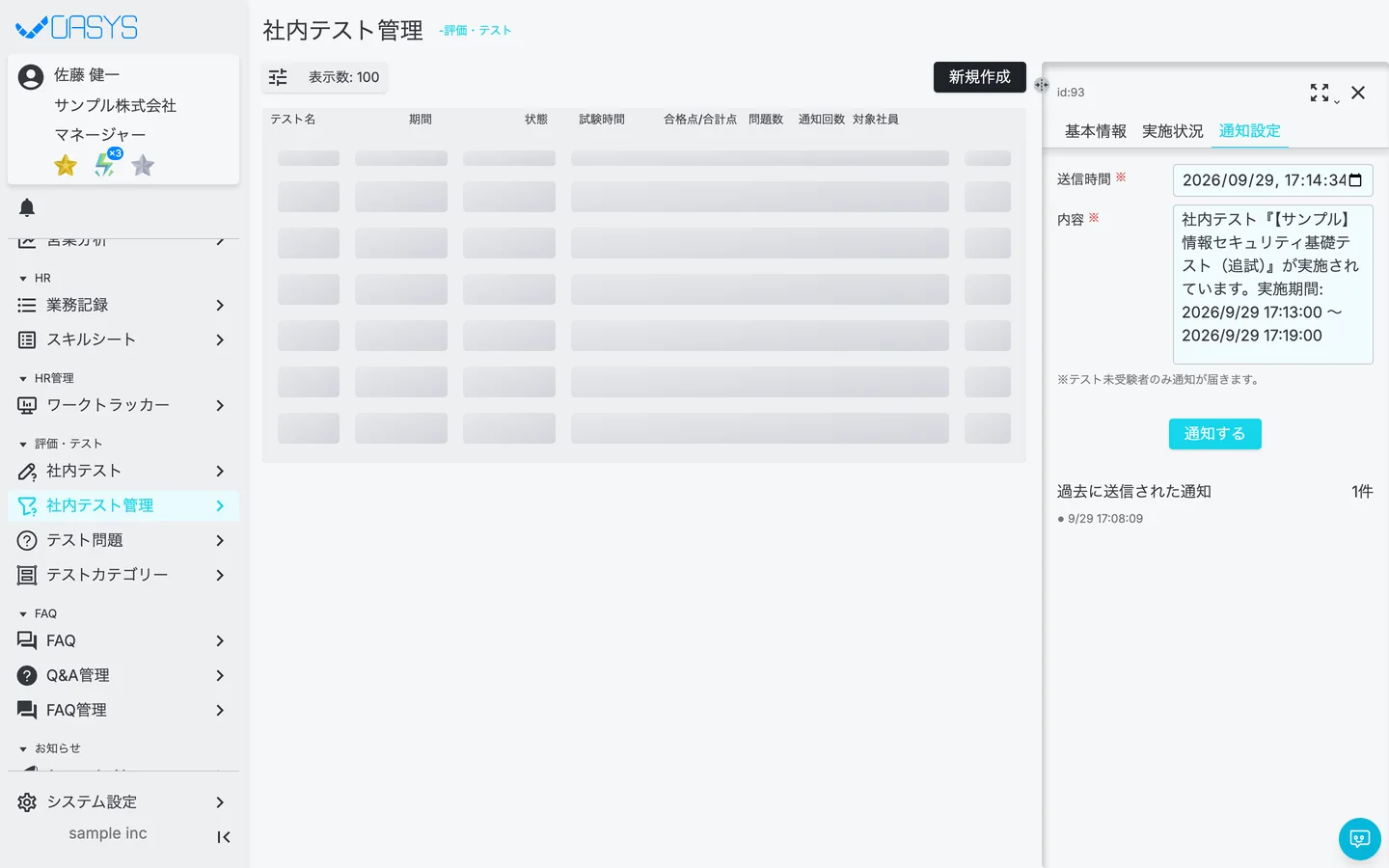Viewport: 1389px width, 868px height.
Task: Click the システム設定 gear icon
Action: (27, 802)
